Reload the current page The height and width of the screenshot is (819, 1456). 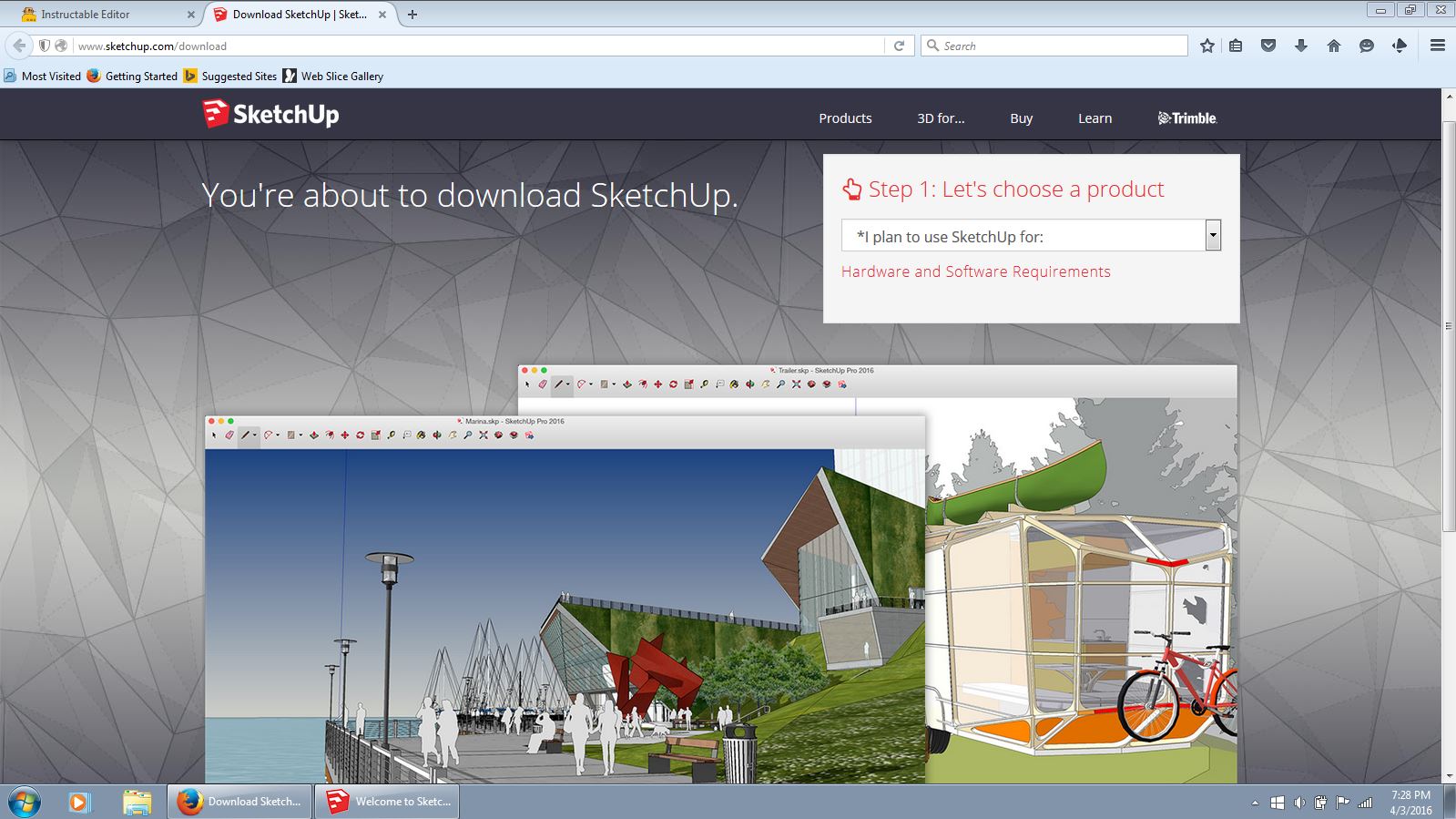[899, 46]
